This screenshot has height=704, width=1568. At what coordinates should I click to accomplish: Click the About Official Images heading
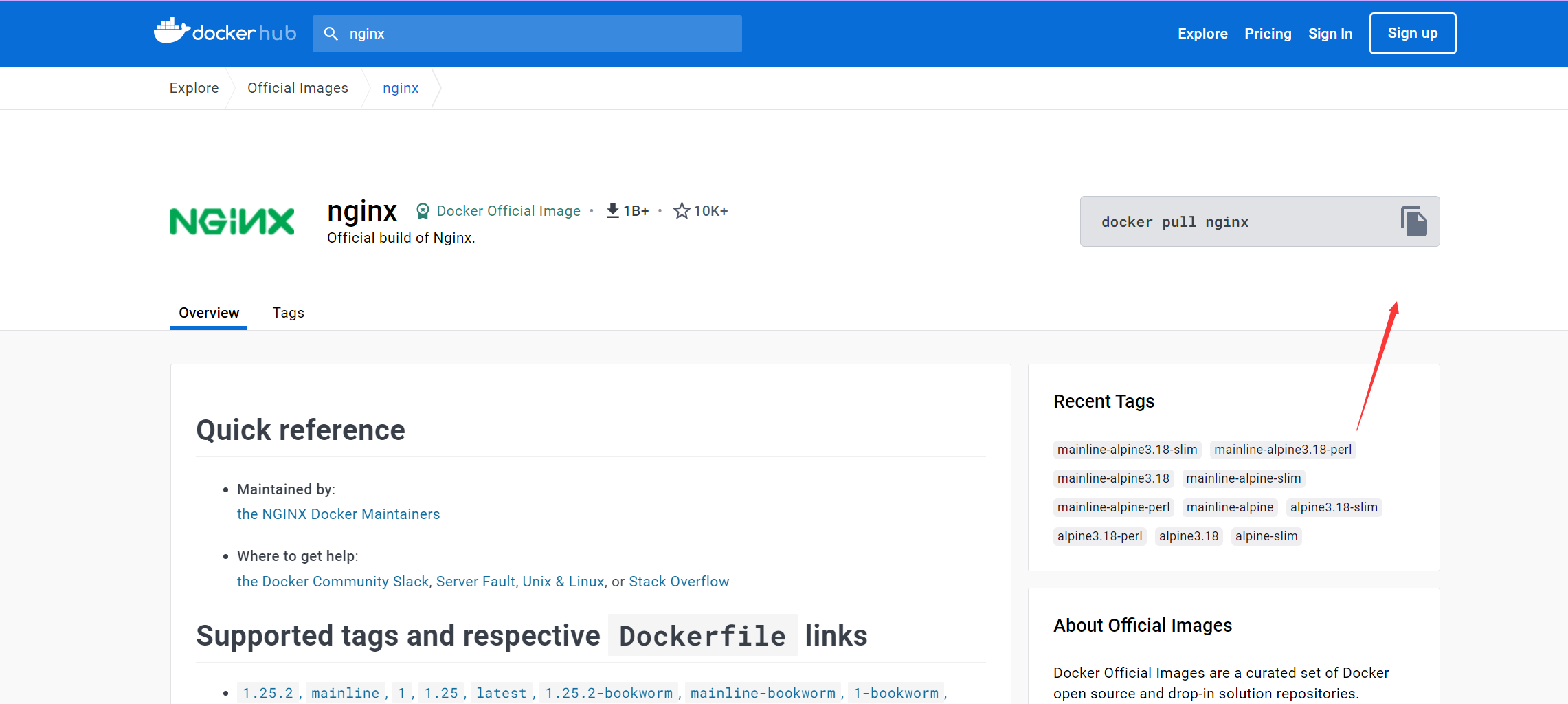pyautogui.click(x=1143, y=626)
